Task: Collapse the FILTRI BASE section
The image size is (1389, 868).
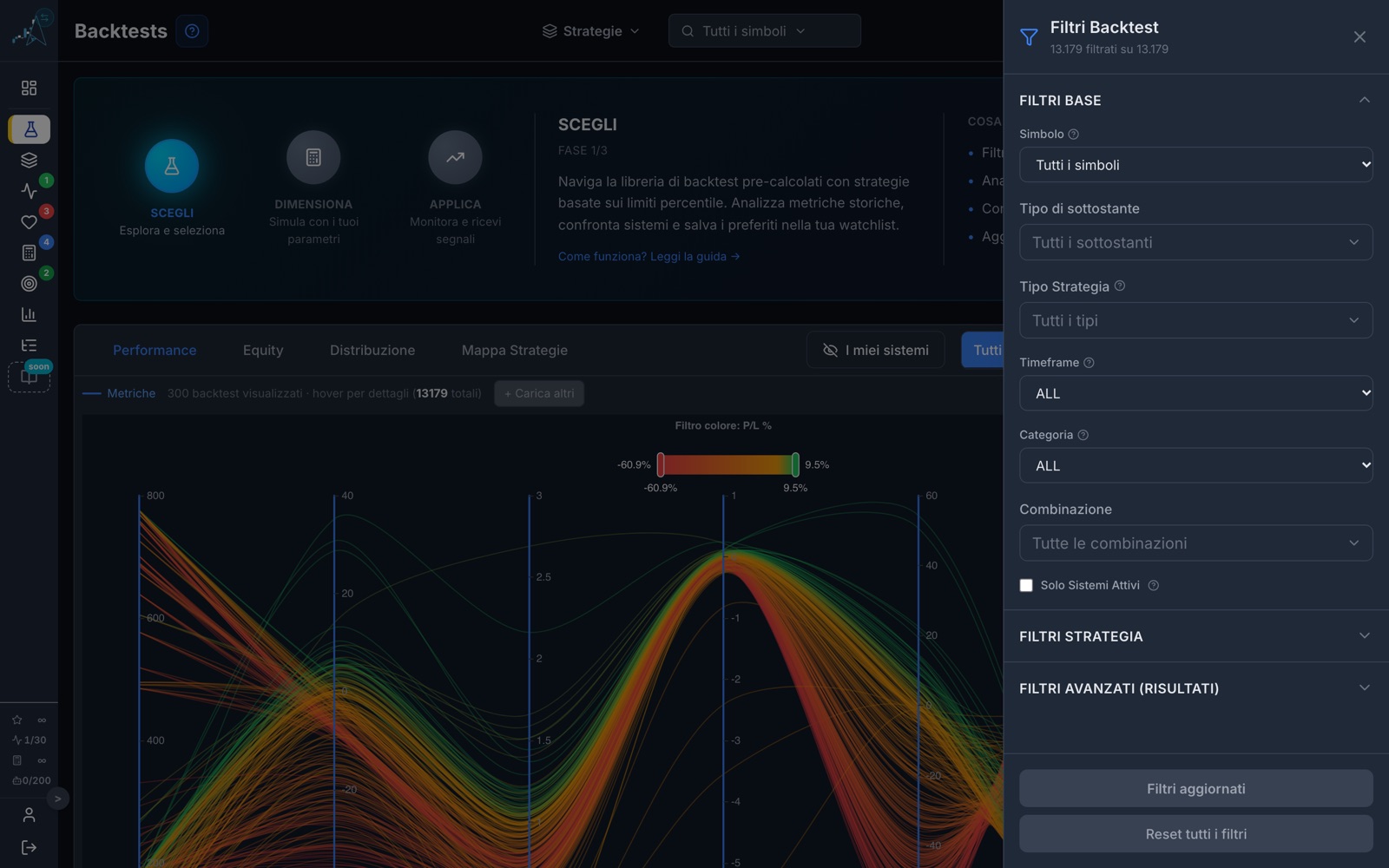Action: (x=1195, y=100)
